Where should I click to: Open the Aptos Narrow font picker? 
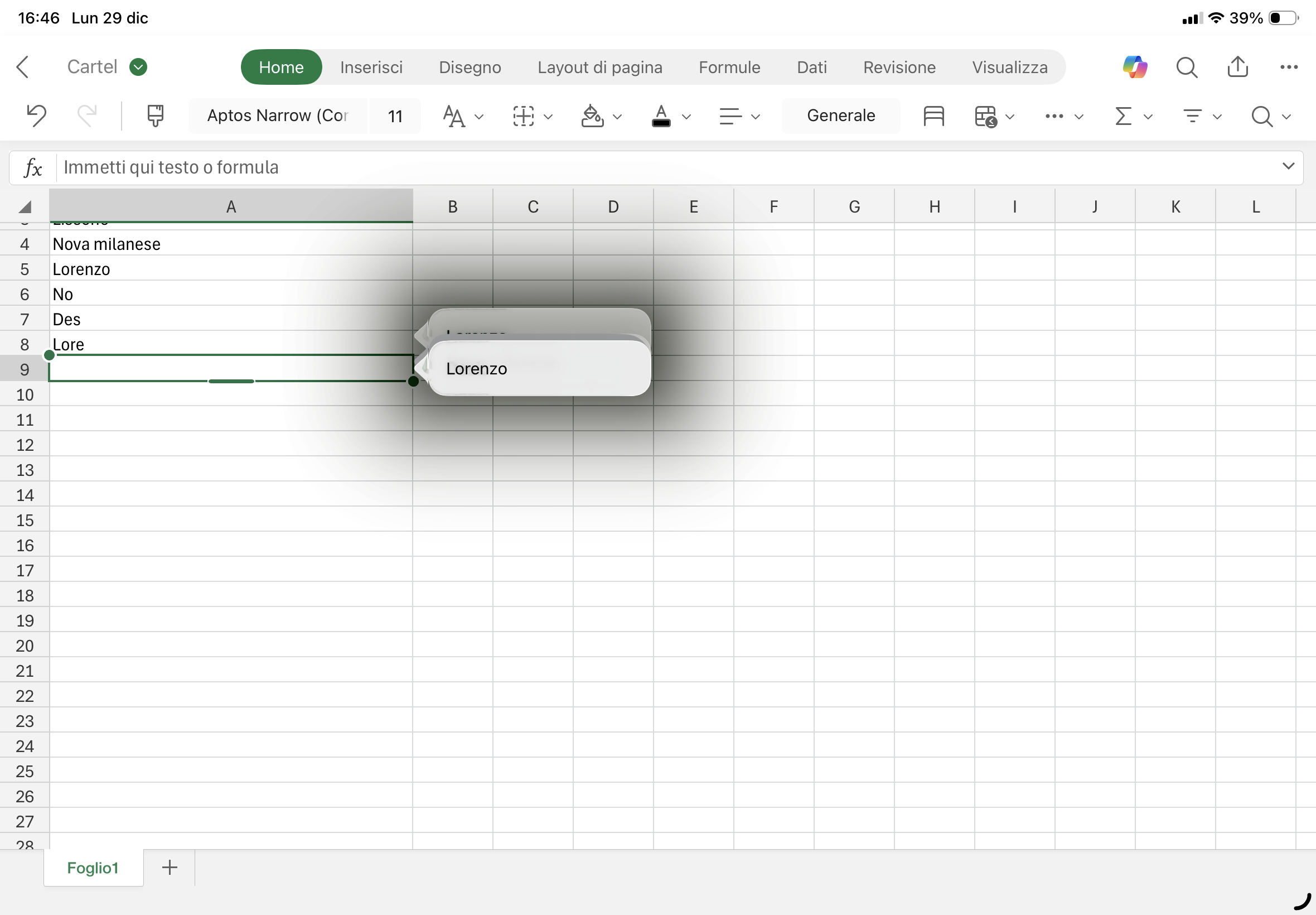278,116
